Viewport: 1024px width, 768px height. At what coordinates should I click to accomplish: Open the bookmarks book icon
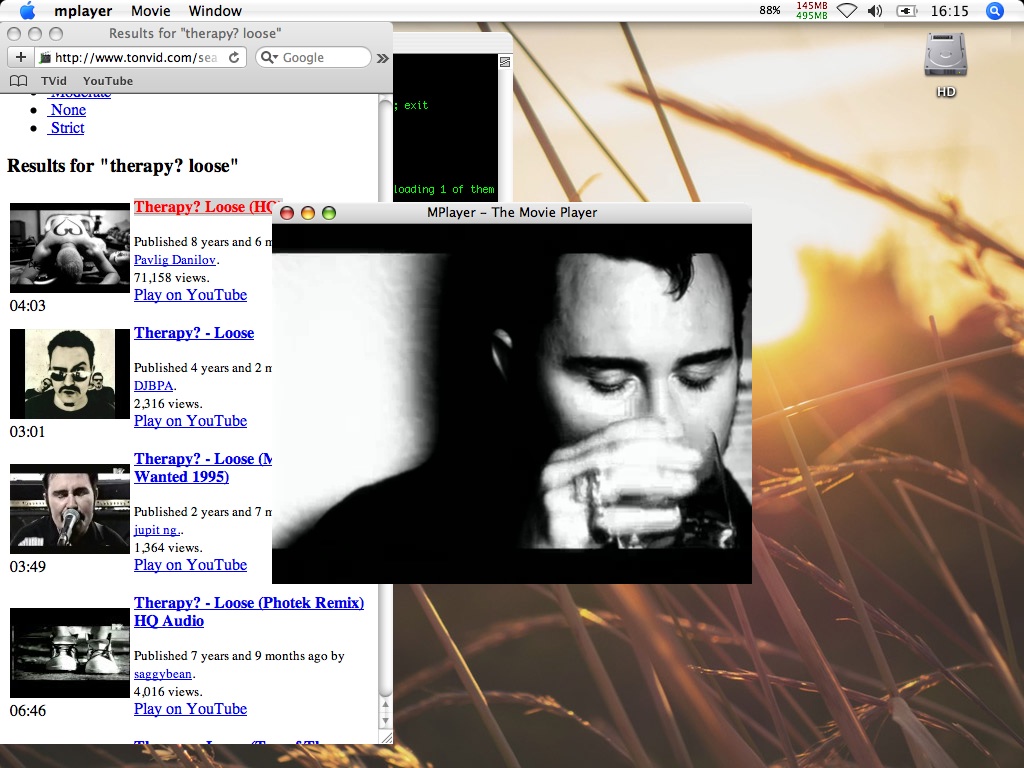[19, 81]
